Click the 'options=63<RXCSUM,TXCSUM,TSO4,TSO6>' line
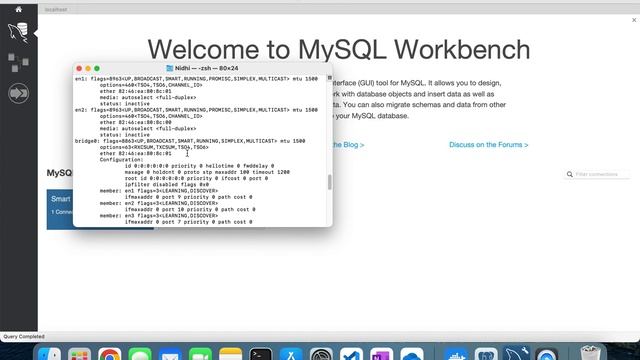 point(154,147)
